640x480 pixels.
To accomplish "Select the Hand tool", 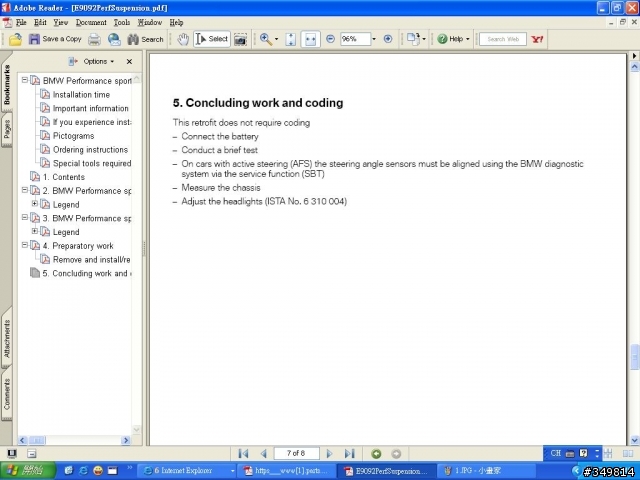I will coord(183,39).
